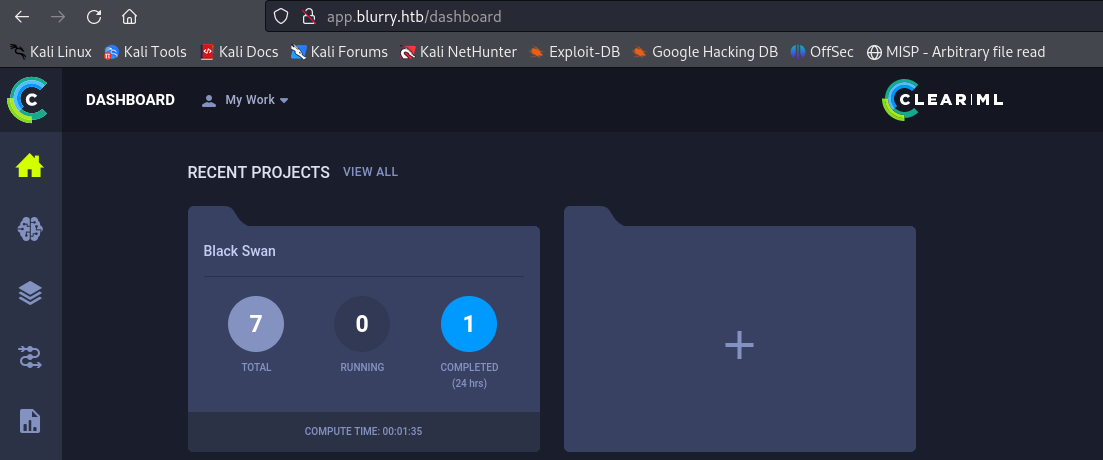Open the Pipelines icon in sidebar
Image resolution: width=1103 pixels, height=460 pixels.
click(x=30, y=357)
